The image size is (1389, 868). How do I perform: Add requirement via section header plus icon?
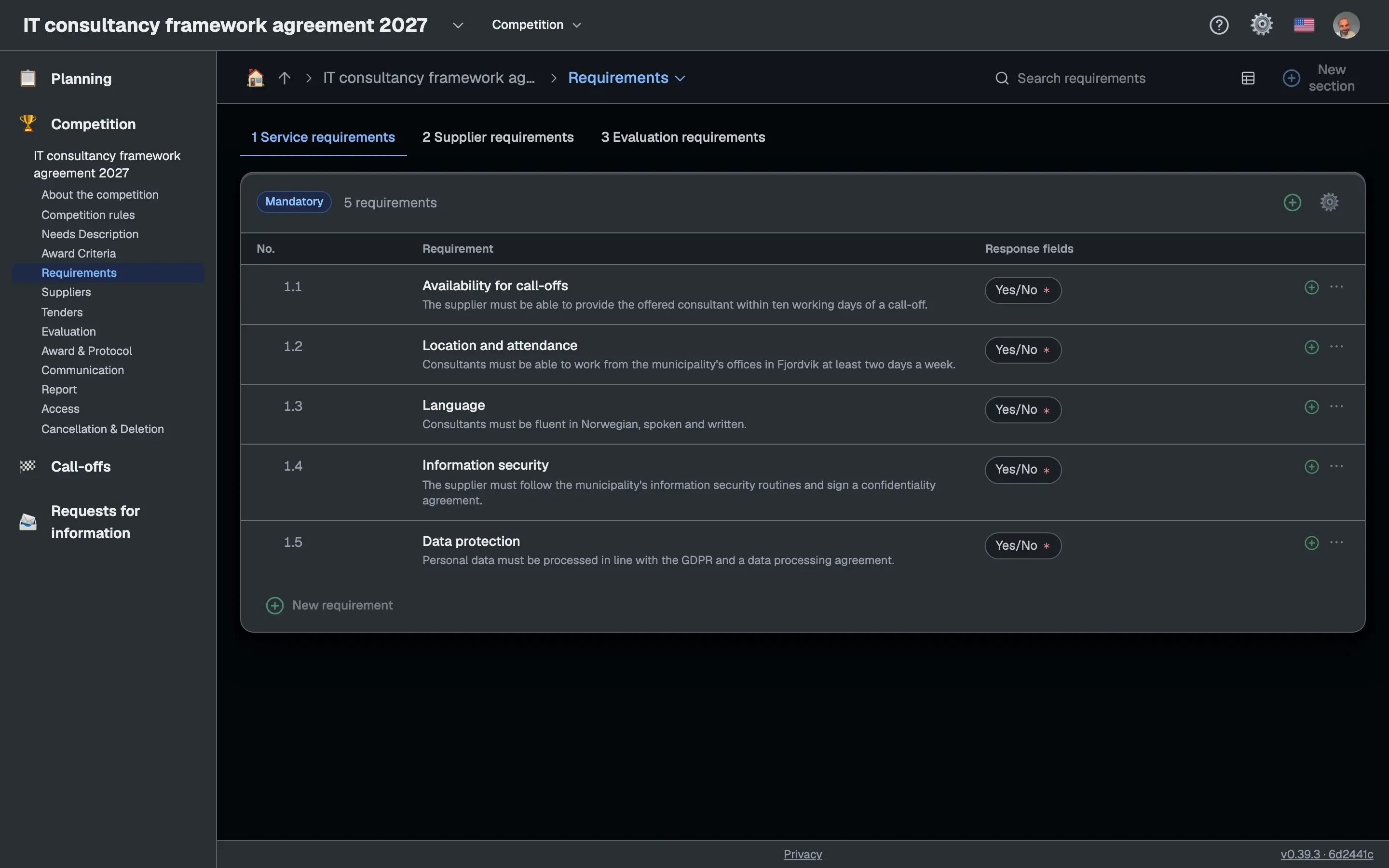[x=1292, y=202]
